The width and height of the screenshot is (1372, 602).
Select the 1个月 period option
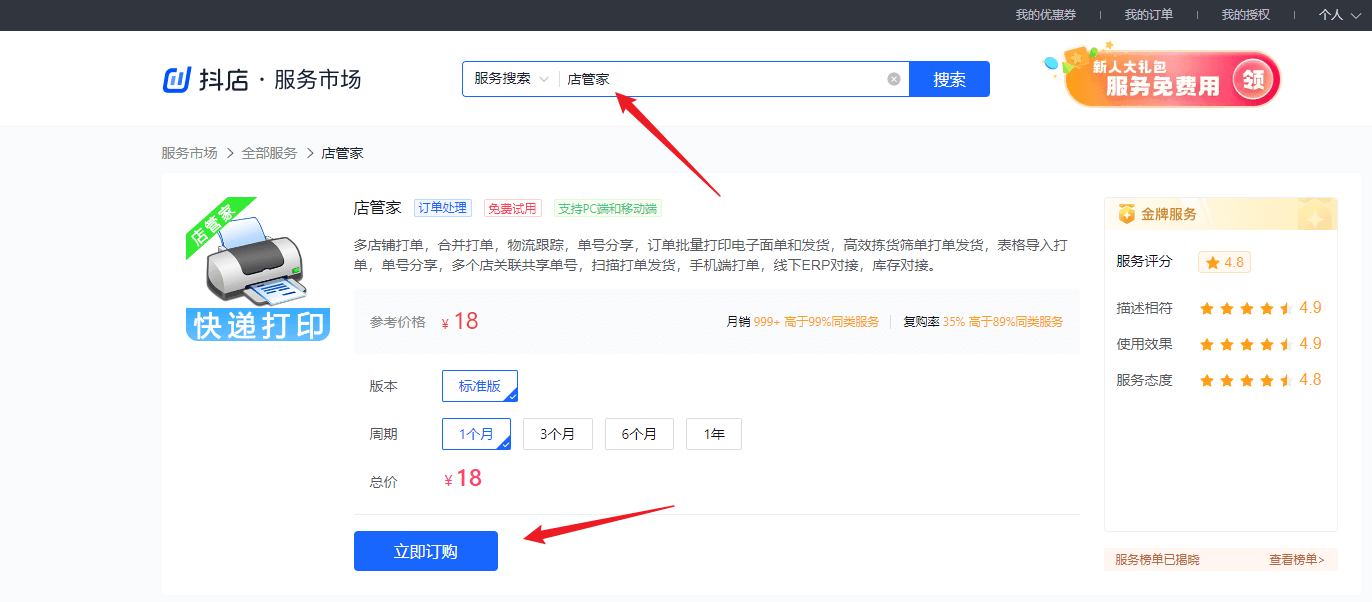click(476, 434)
